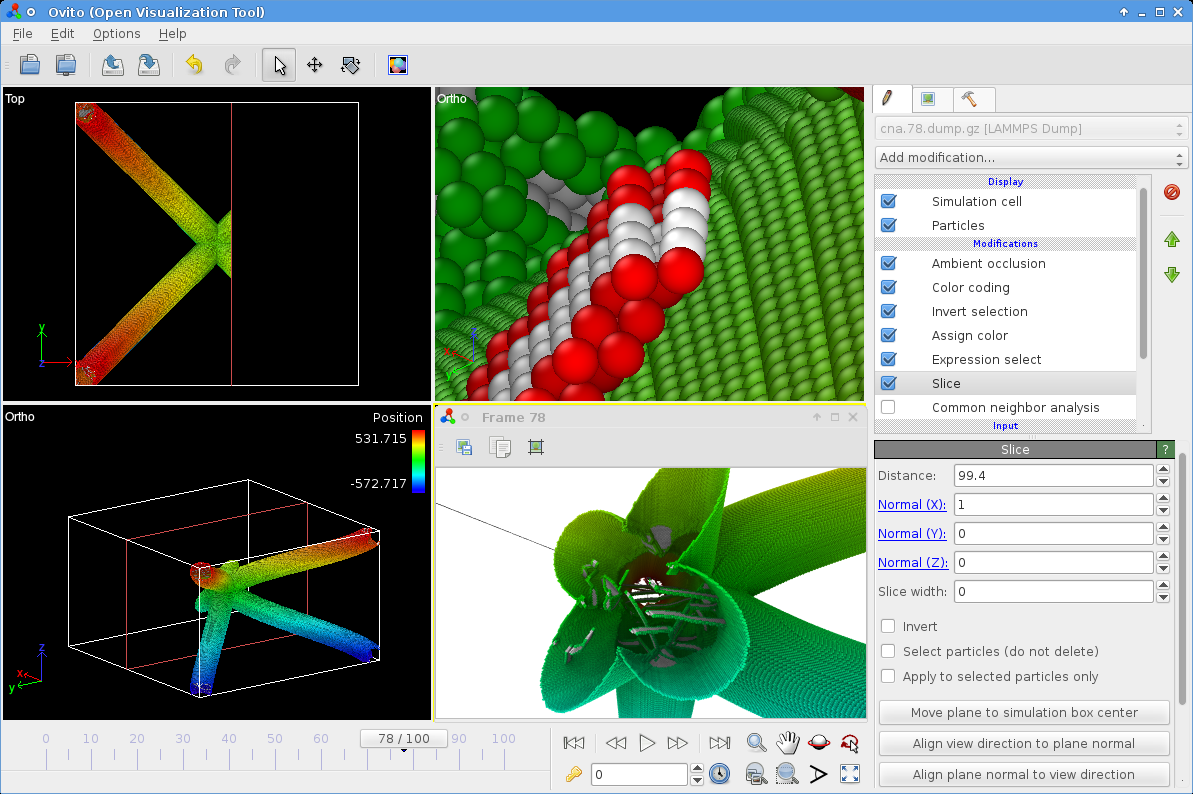Open the Add modification dropdown
The image size is (1193, 794).
1030,158
